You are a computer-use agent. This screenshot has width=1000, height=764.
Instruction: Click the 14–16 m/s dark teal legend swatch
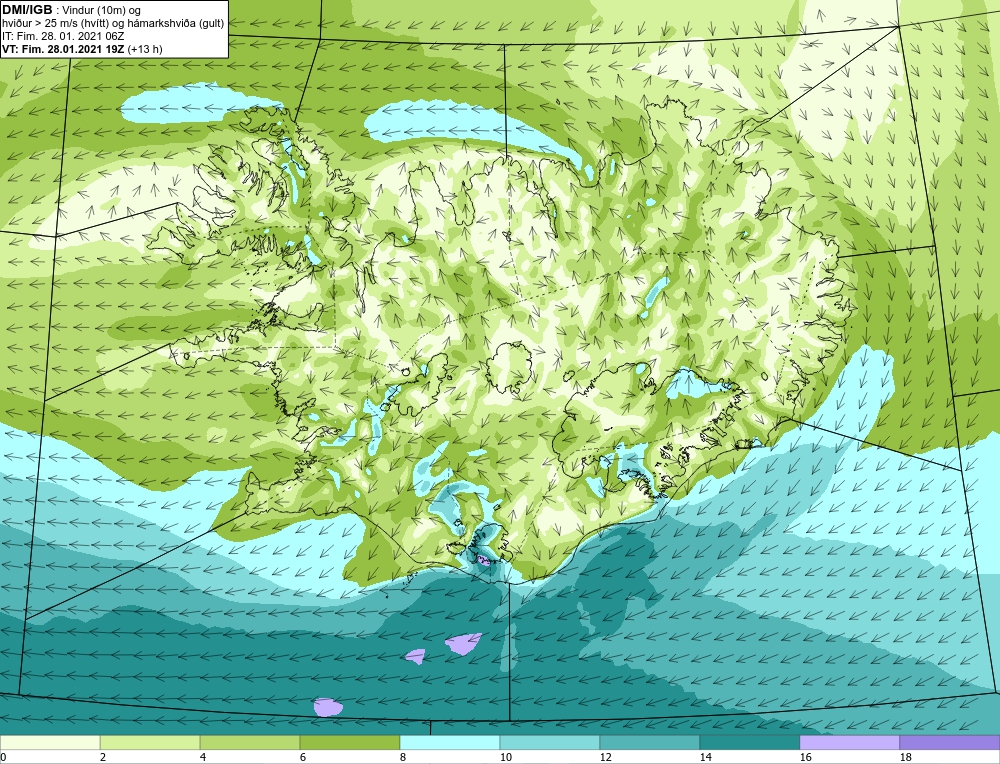pos(750,743)
